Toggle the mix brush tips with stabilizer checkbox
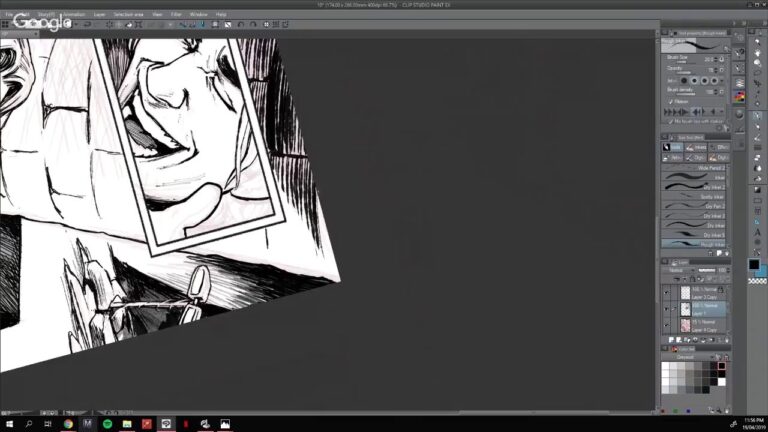Viewport: 768px width, 432px height. pyautogui.click(x=671, y=121)
